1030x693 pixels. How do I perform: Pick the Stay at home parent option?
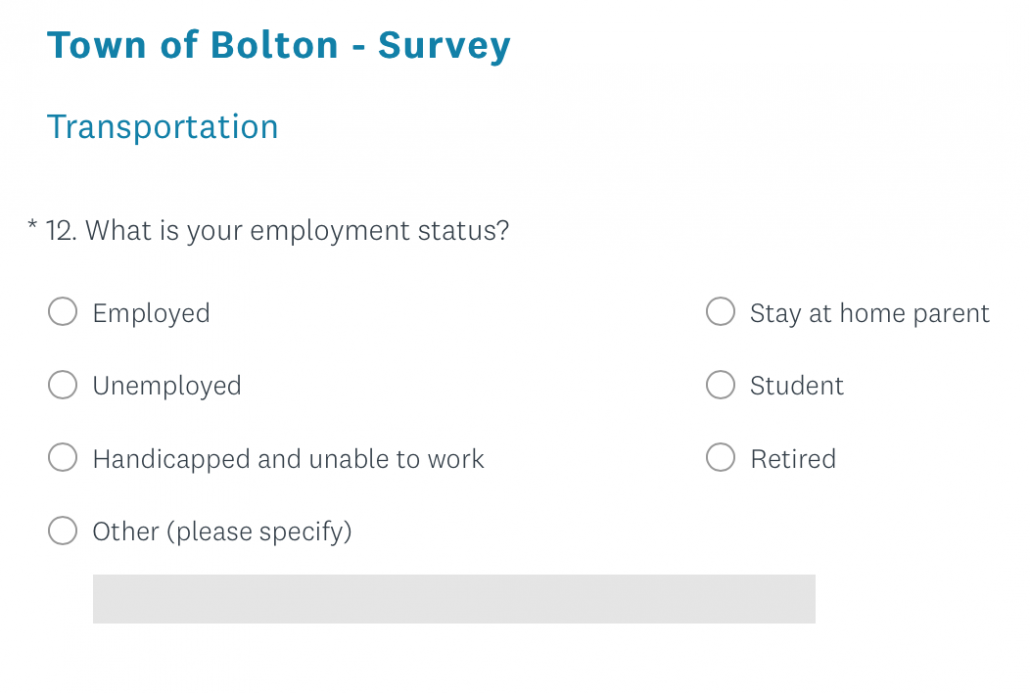[720, 312]
